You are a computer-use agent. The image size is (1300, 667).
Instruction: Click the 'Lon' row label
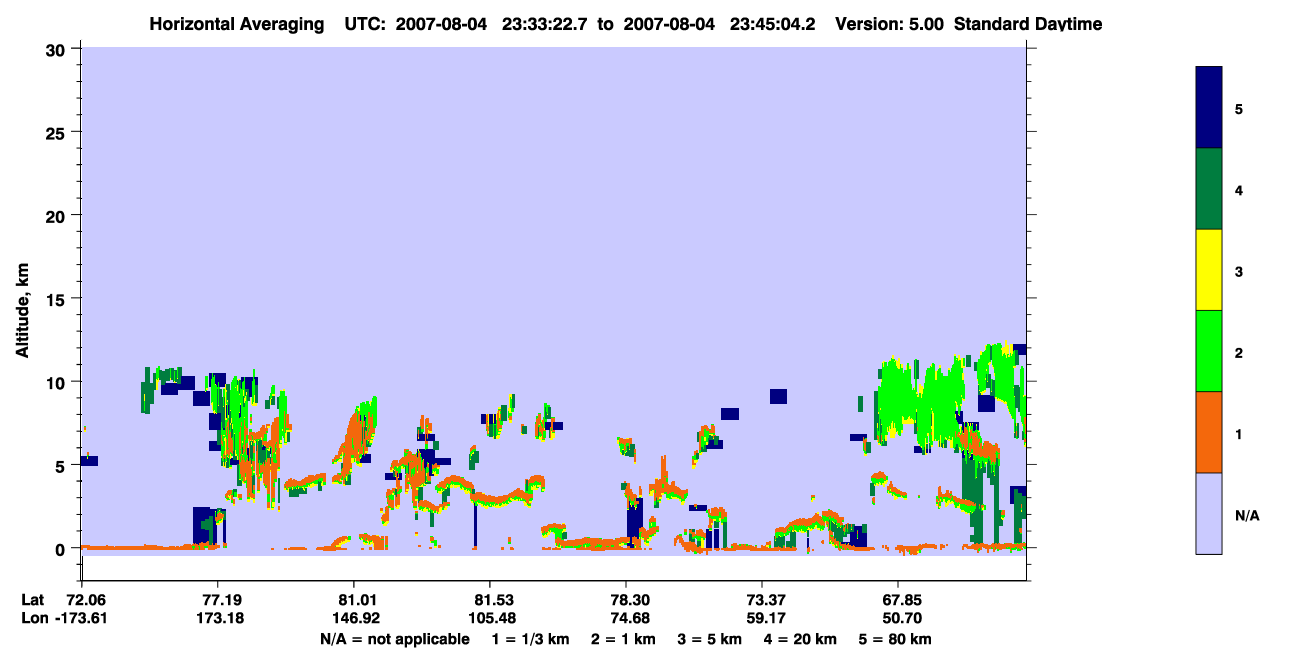click(33, 618)
